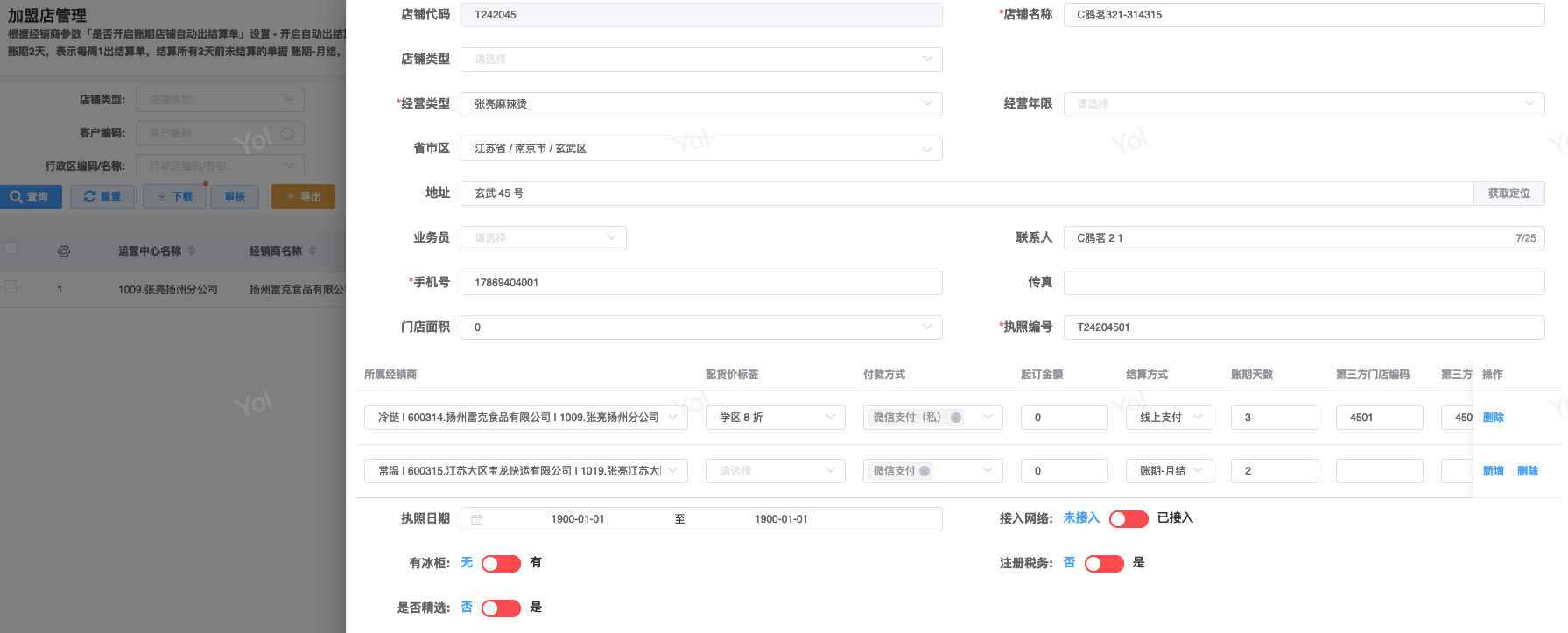
Task: Remove the 微信支付 tag in 常温 row
Action: [x=925, y=471]
